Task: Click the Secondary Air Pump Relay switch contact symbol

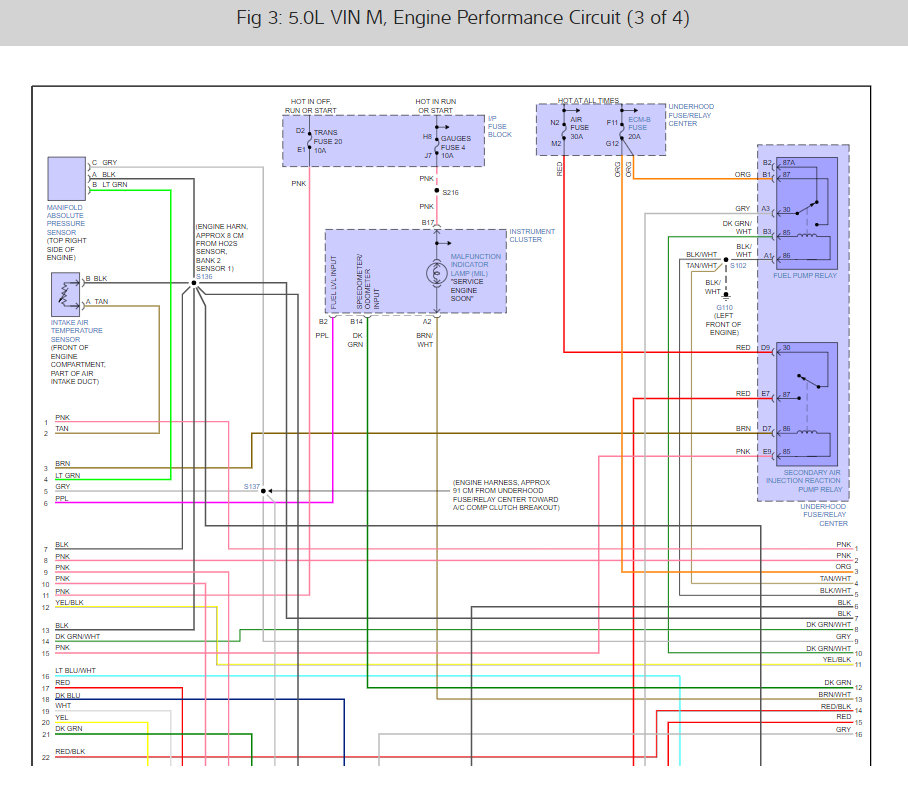Action: coord(808,381)
